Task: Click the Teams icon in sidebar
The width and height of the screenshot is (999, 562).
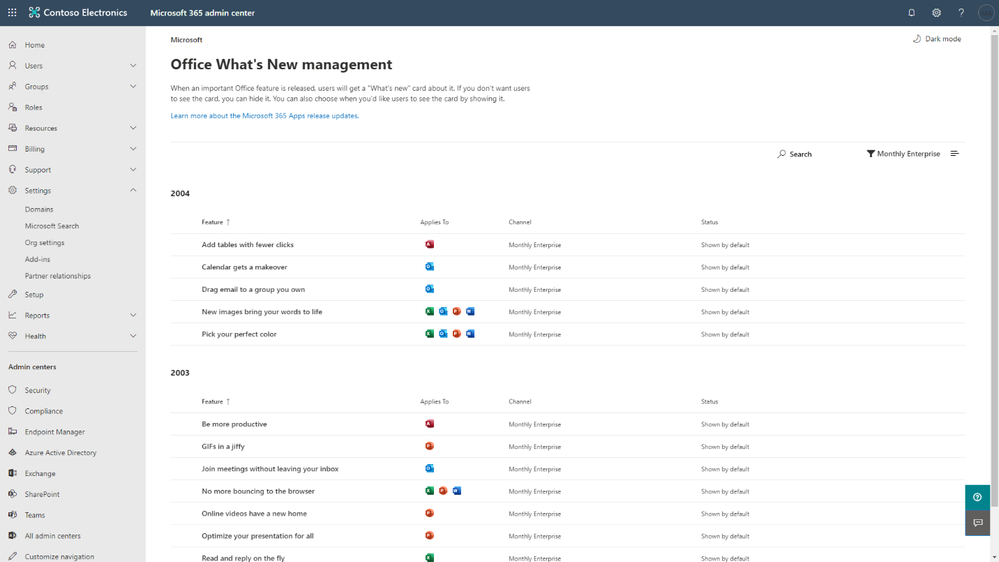Action: pos(13,515)
